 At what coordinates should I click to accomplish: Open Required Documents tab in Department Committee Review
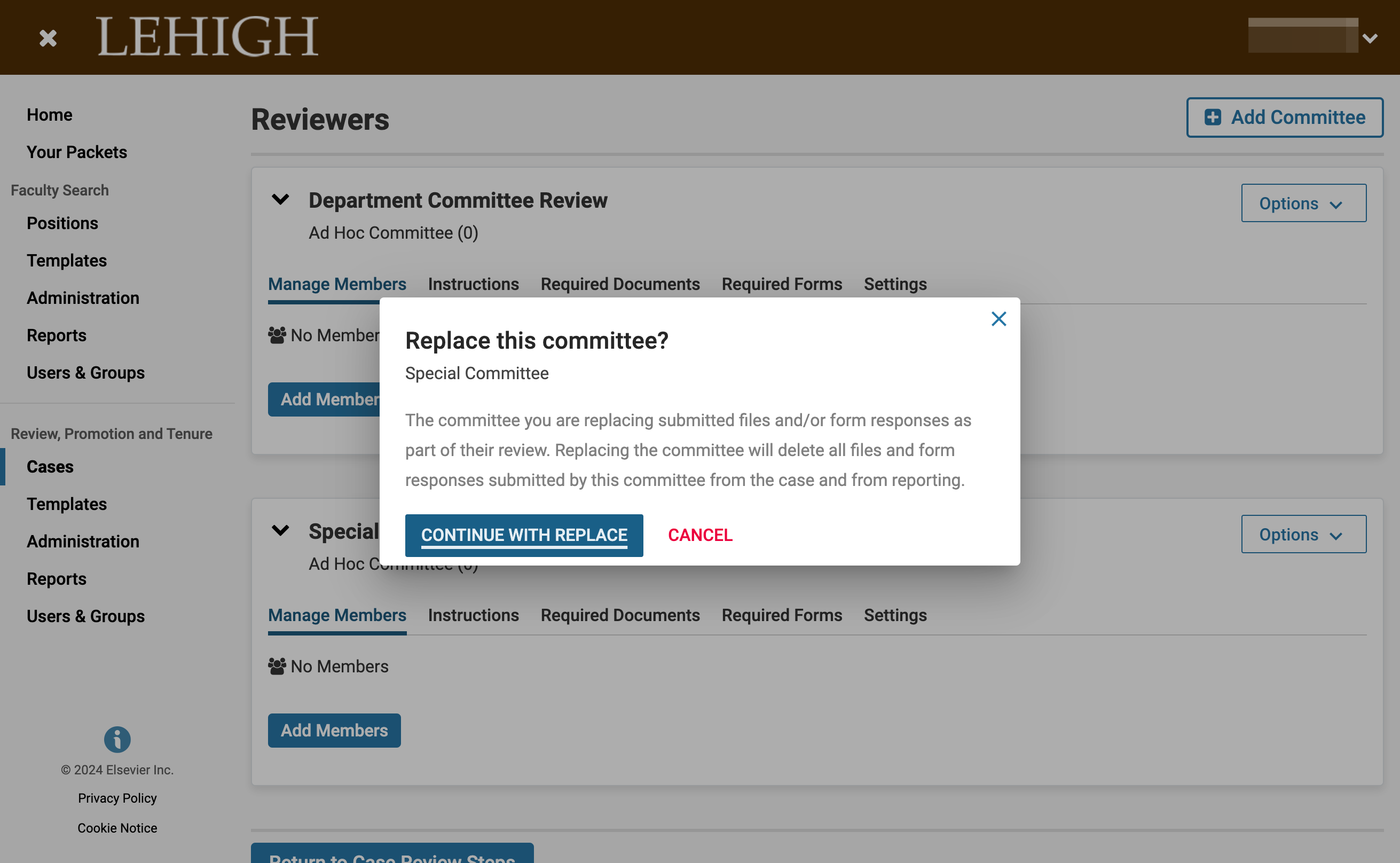(620, 284)
